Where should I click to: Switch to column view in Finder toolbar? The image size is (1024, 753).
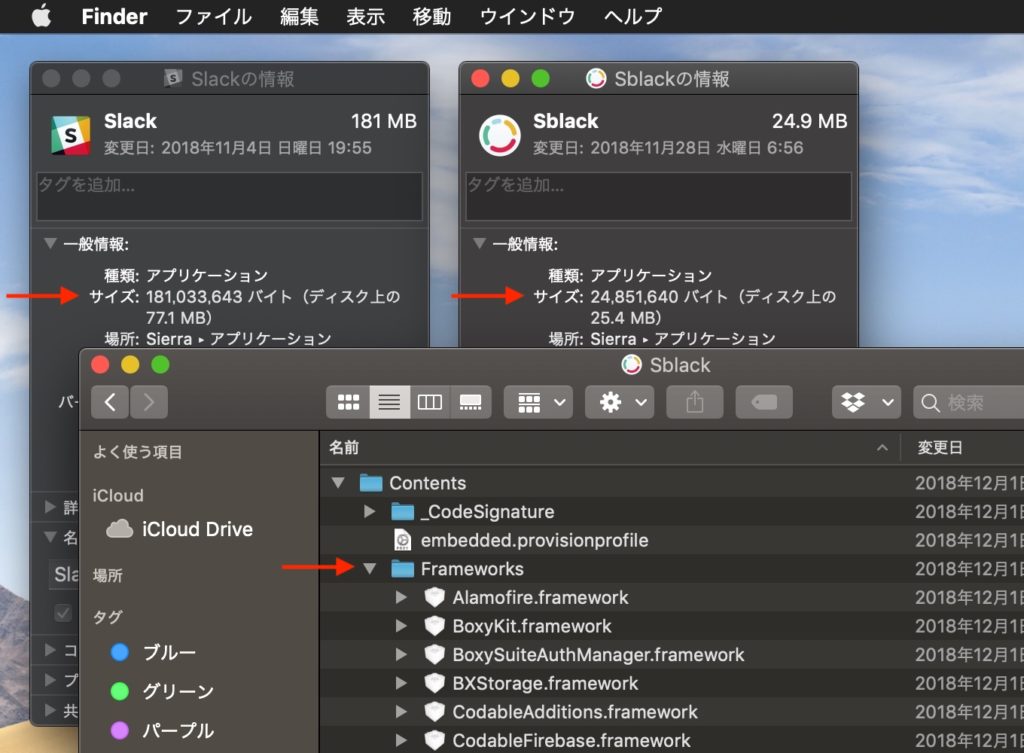point(429,402)
